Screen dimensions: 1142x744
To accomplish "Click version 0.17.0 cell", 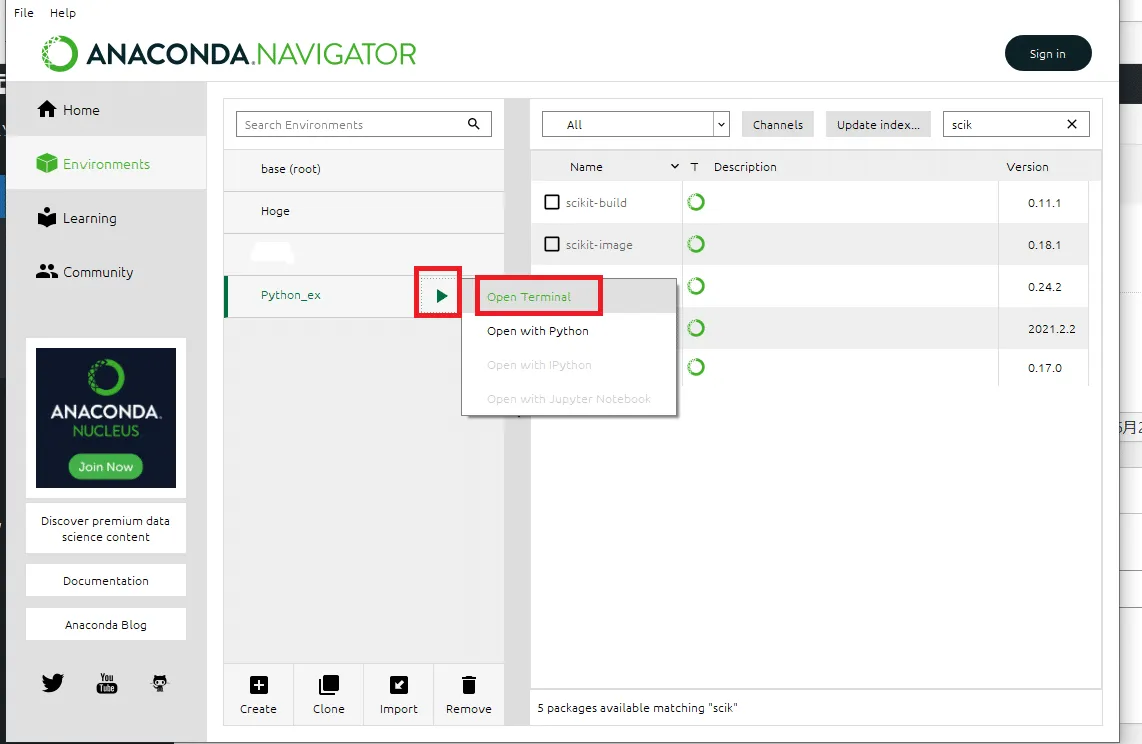I will pyautogui.click(x=1044, y=368).
